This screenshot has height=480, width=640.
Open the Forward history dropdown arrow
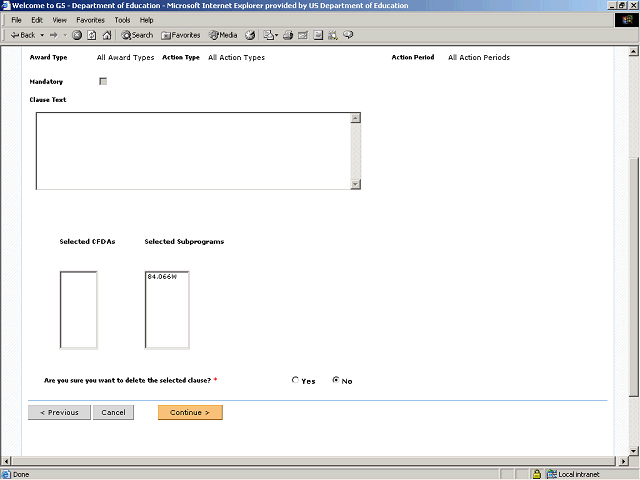[x=65, y=35]
